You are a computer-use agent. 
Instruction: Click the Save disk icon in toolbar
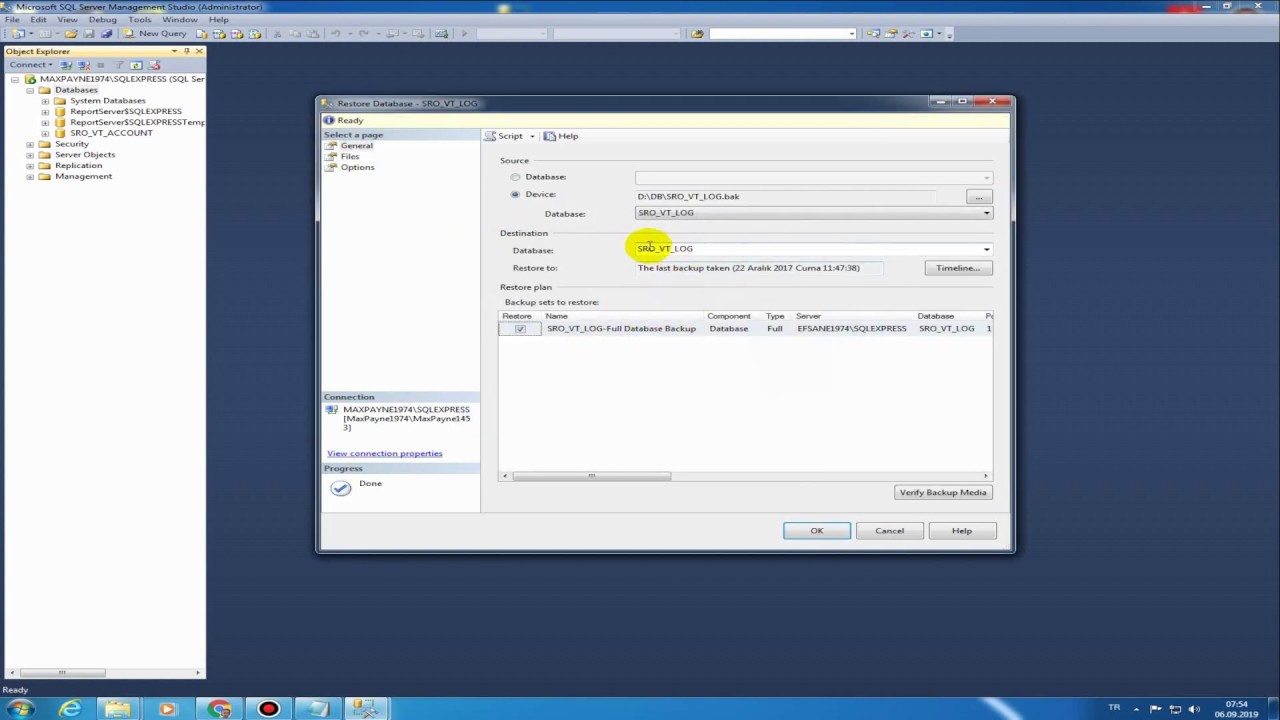89,33
